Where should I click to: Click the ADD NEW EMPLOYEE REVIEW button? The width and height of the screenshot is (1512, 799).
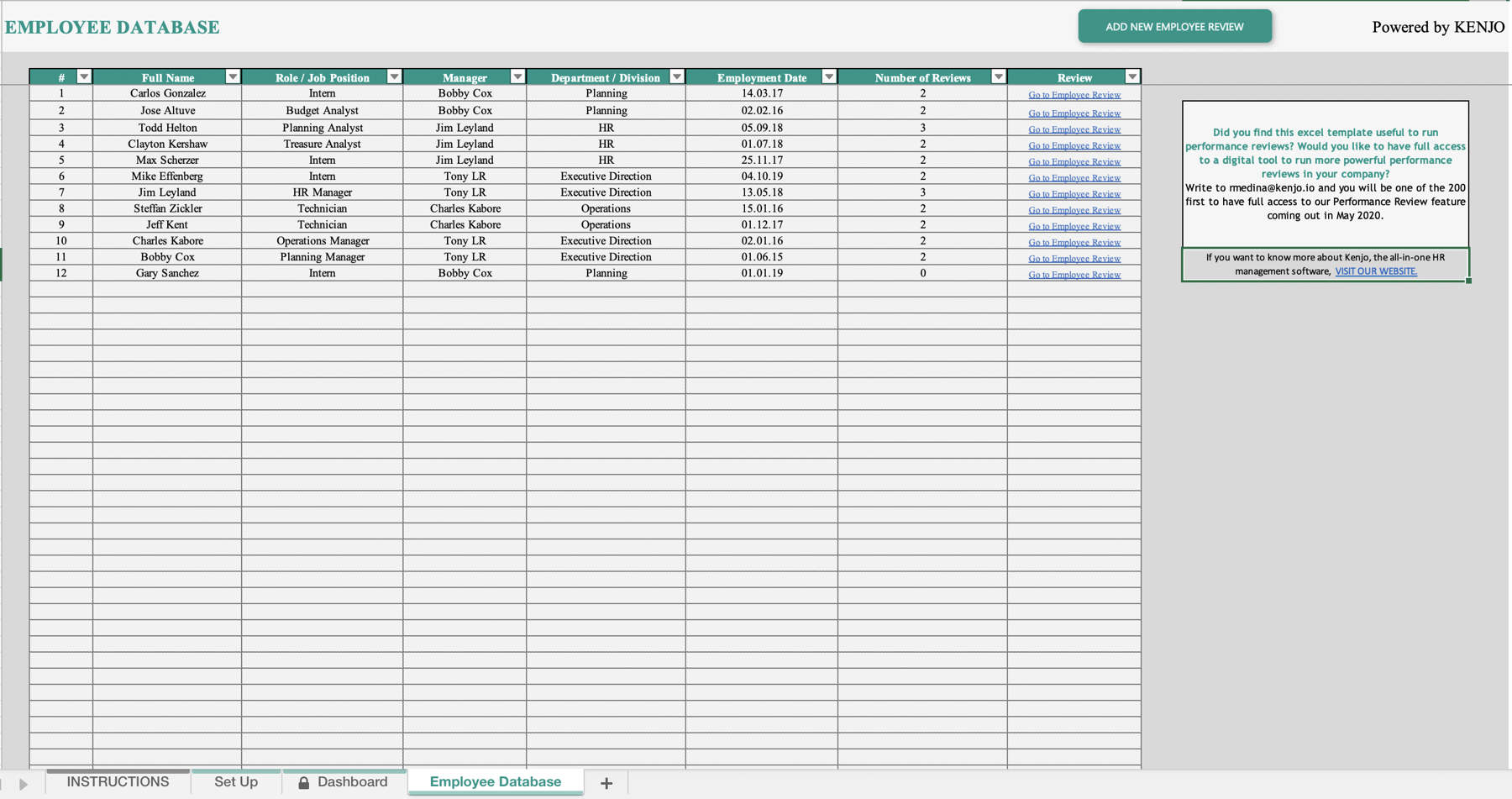tap(1174, 26)
